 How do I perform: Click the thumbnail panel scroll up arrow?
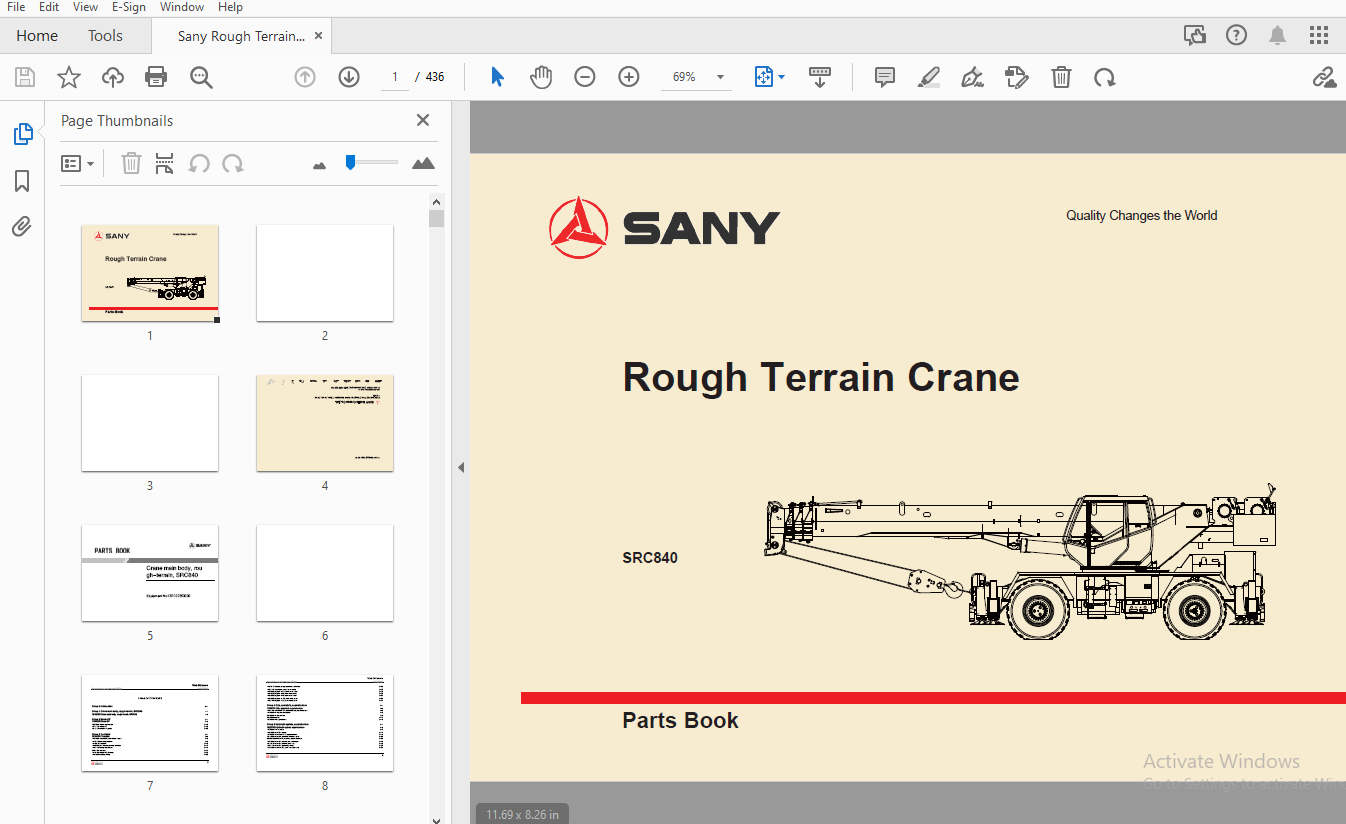click(436, 200)
